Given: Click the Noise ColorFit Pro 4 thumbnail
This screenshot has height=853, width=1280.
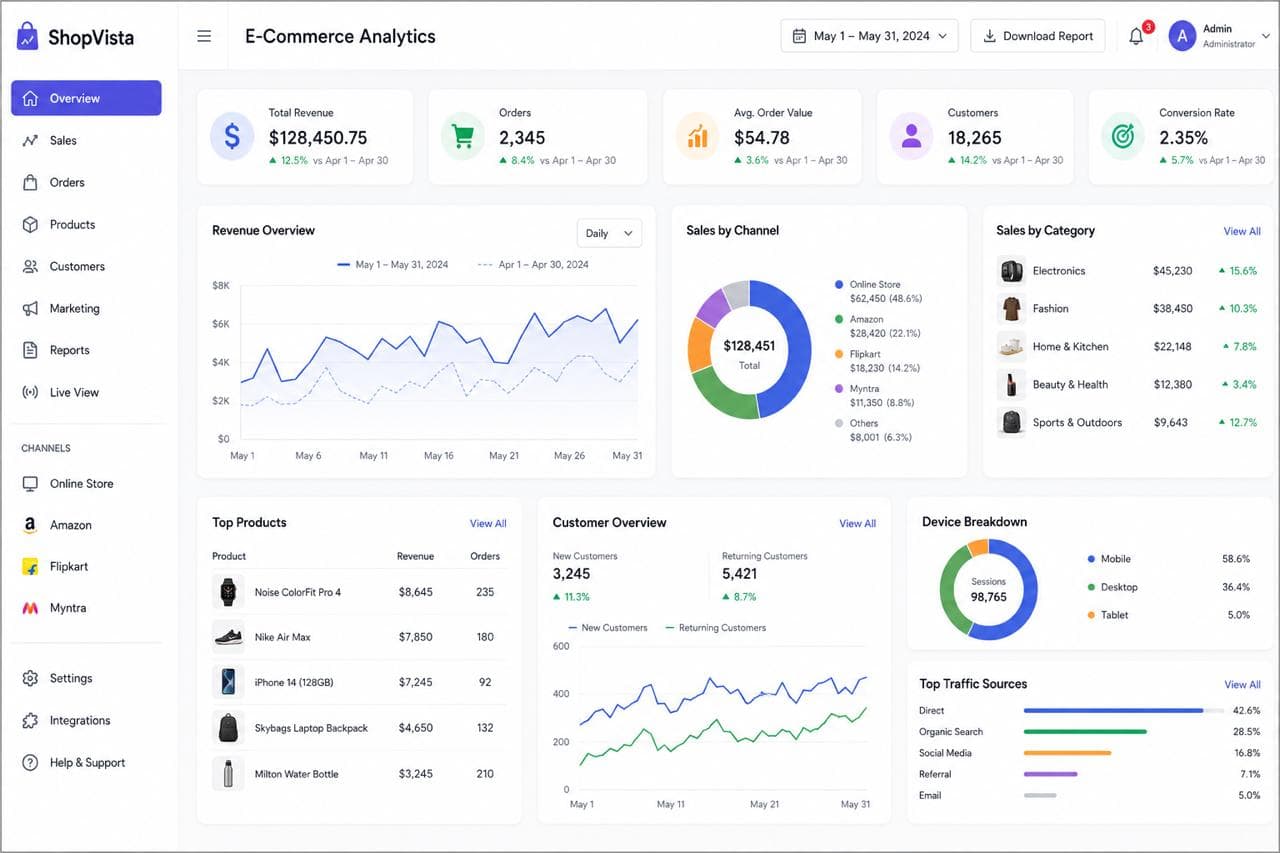Looking at the screenshot, I should point(228,592).
